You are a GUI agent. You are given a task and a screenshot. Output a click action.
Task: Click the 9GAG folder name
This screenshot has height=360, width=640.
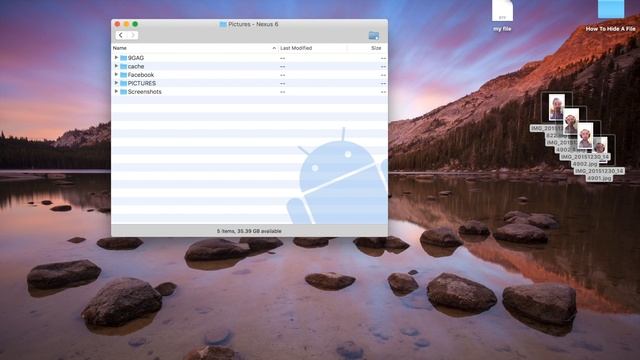(136, 58)
